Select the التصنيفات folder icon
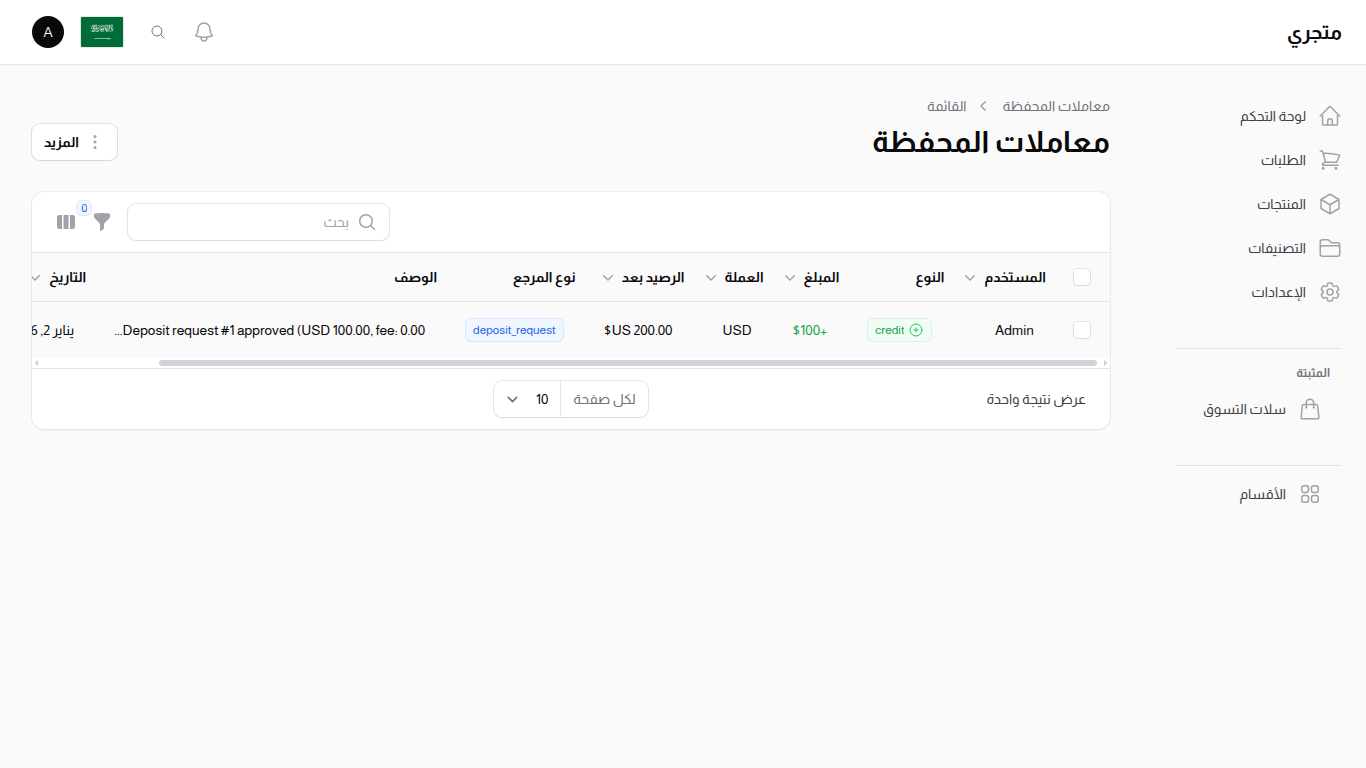1366x768 pixels. 1330,247
